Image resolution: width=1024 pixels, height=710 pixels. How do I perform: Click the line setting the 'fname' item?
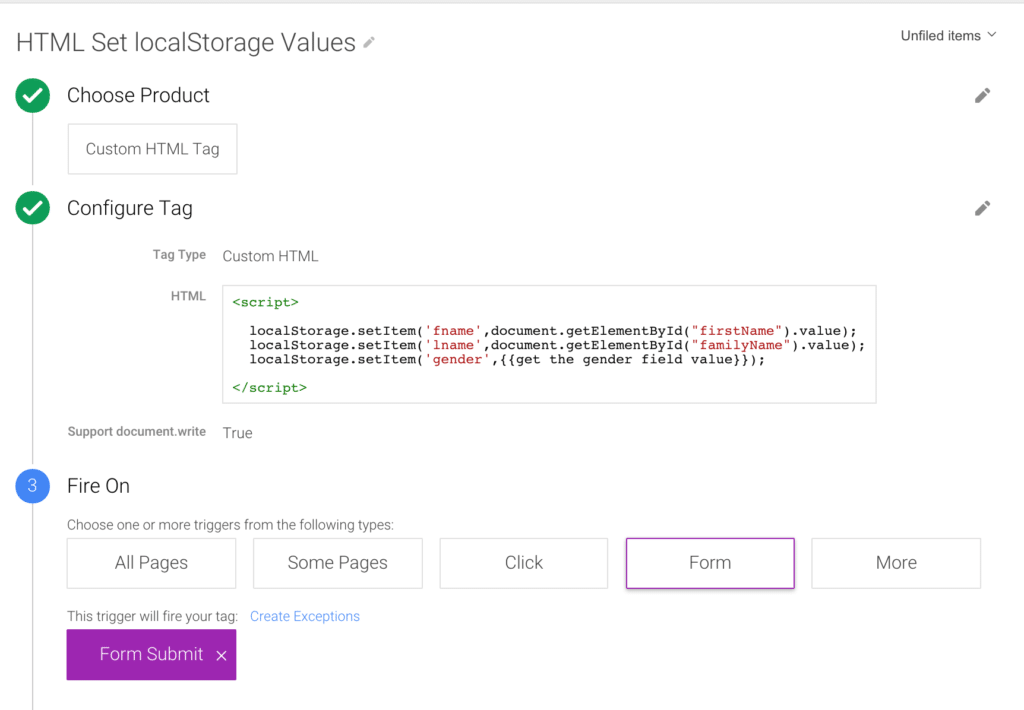552,331
